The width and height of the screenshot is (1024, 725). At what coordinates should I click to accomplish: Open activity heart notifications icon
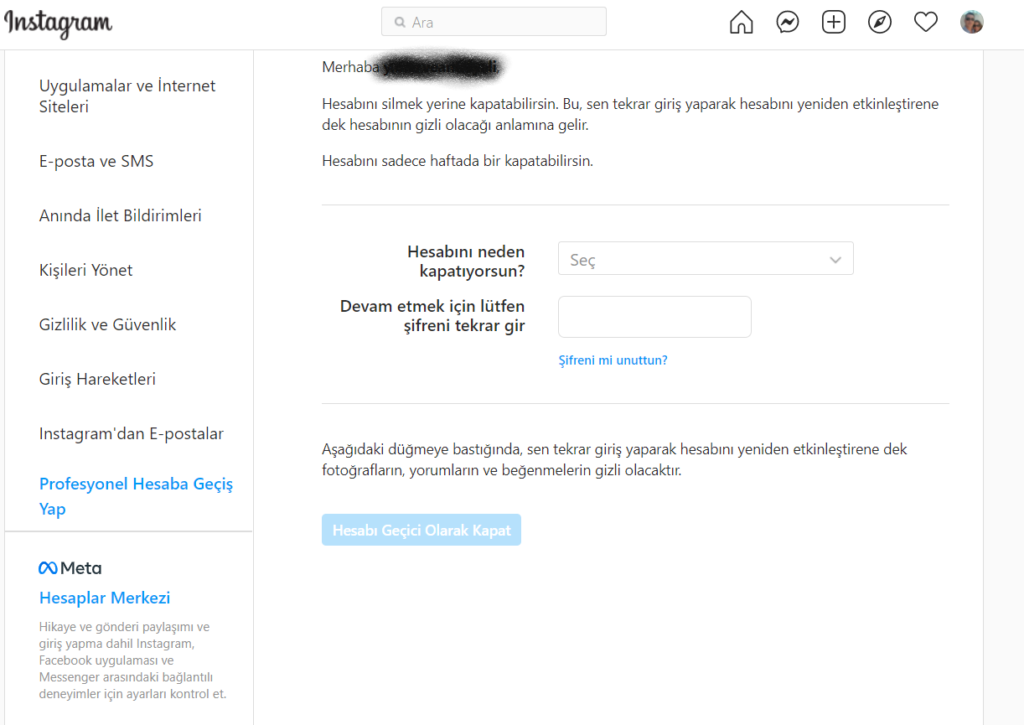tap(926, 22)
